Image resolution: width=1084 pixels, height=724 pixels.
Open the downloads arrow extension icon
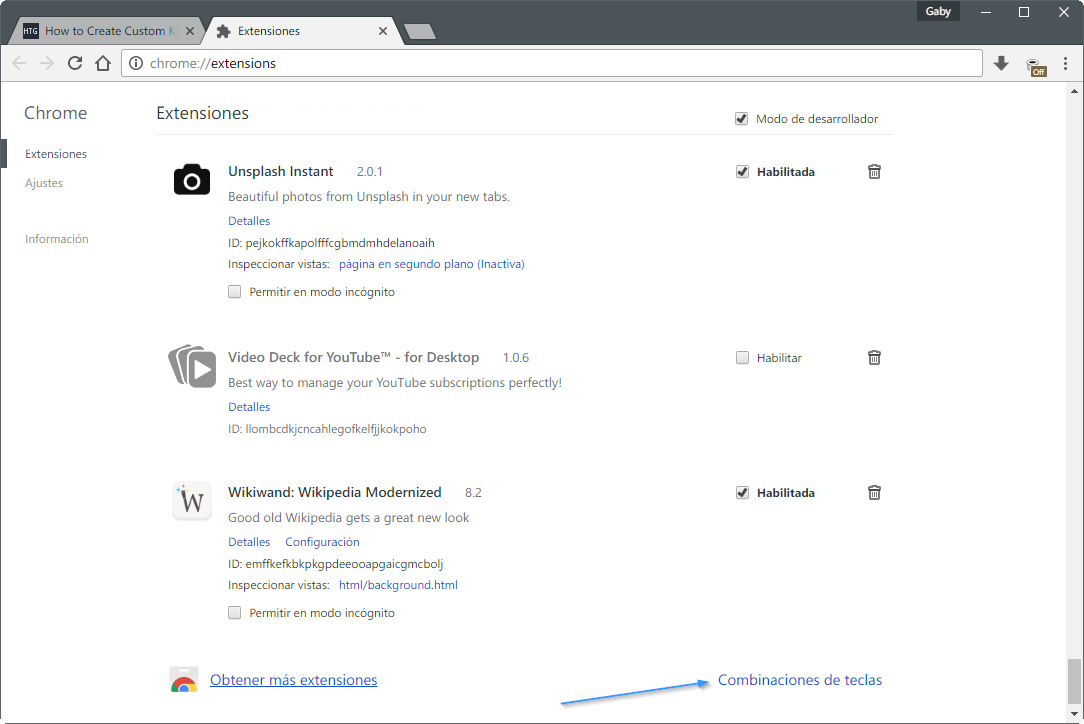[x=1001, y=64]
